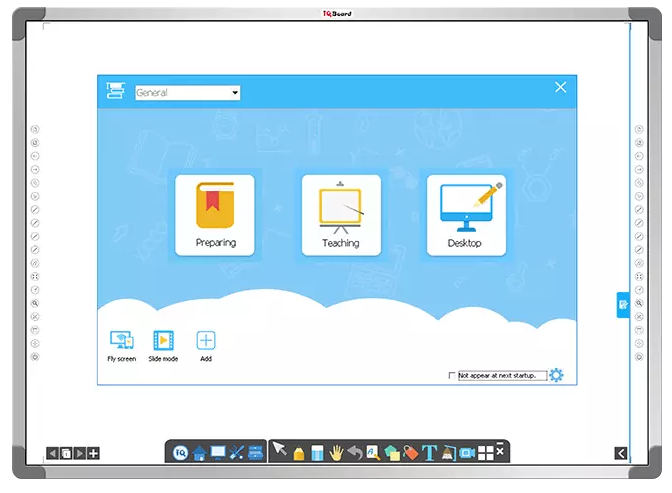Click the Add shortcut plus icon
Viewport: 672px width, 493px height.
206,341
